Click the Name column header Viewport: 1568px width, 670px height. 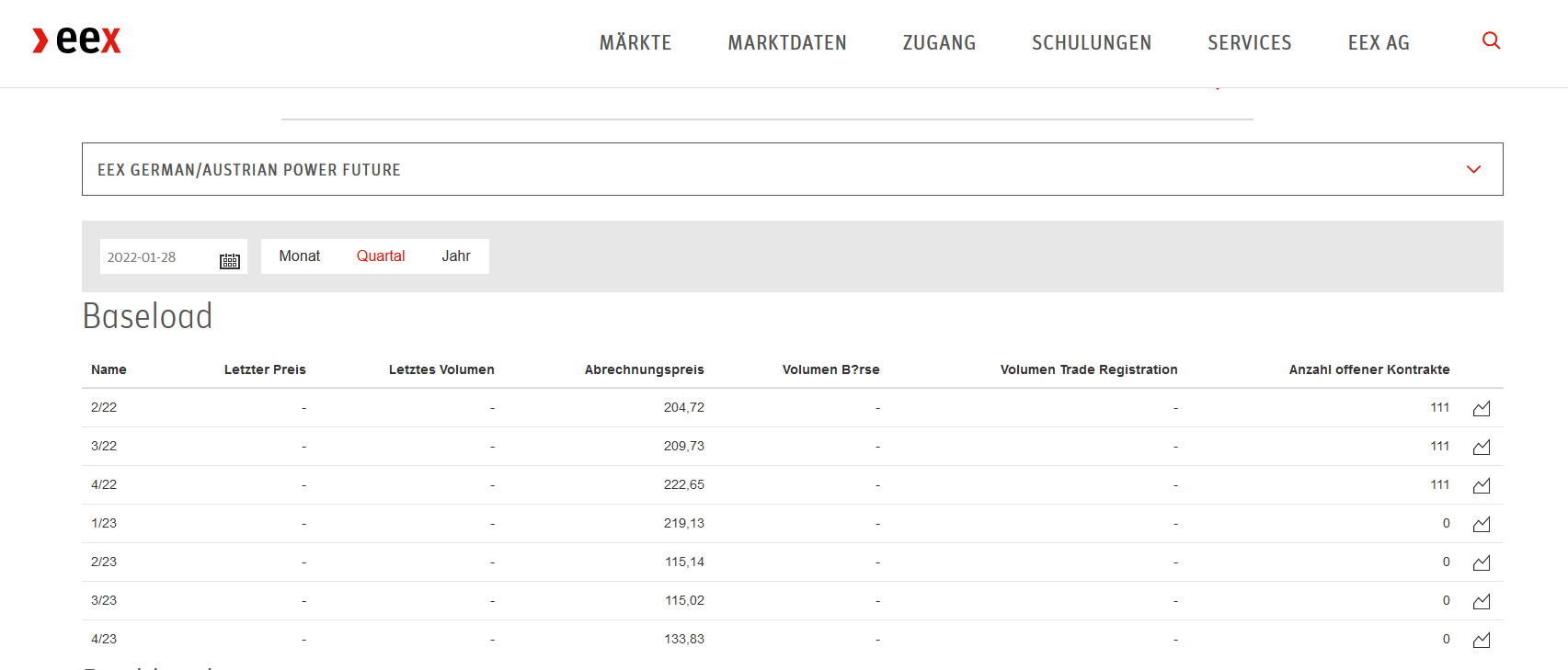click(109, 369)
